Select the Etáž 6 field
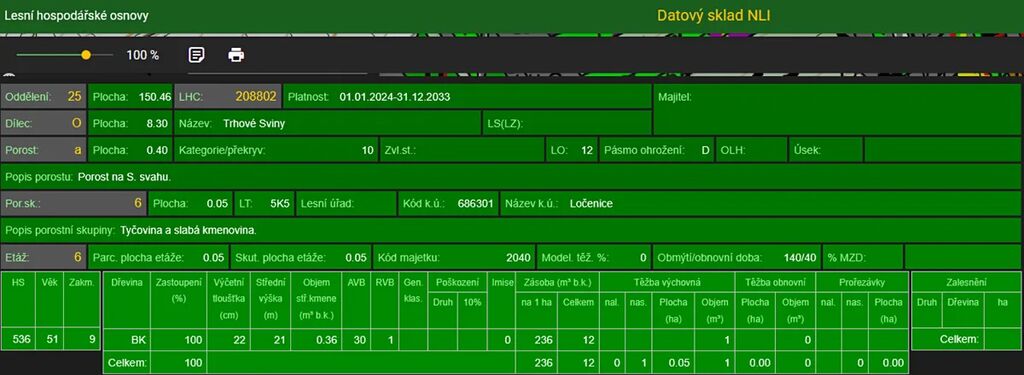The width and height of the screenshot is (1024, 375). [x=44, y=257]
